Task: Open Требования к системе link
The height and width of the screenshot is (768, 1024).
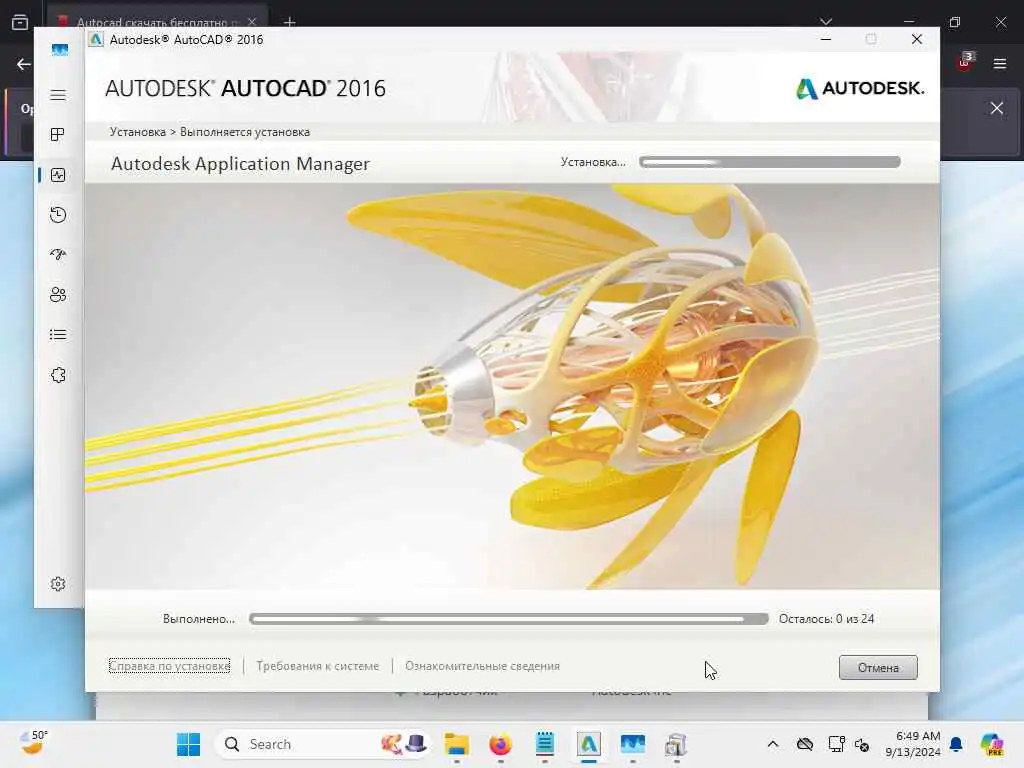Action: (317, 666)
